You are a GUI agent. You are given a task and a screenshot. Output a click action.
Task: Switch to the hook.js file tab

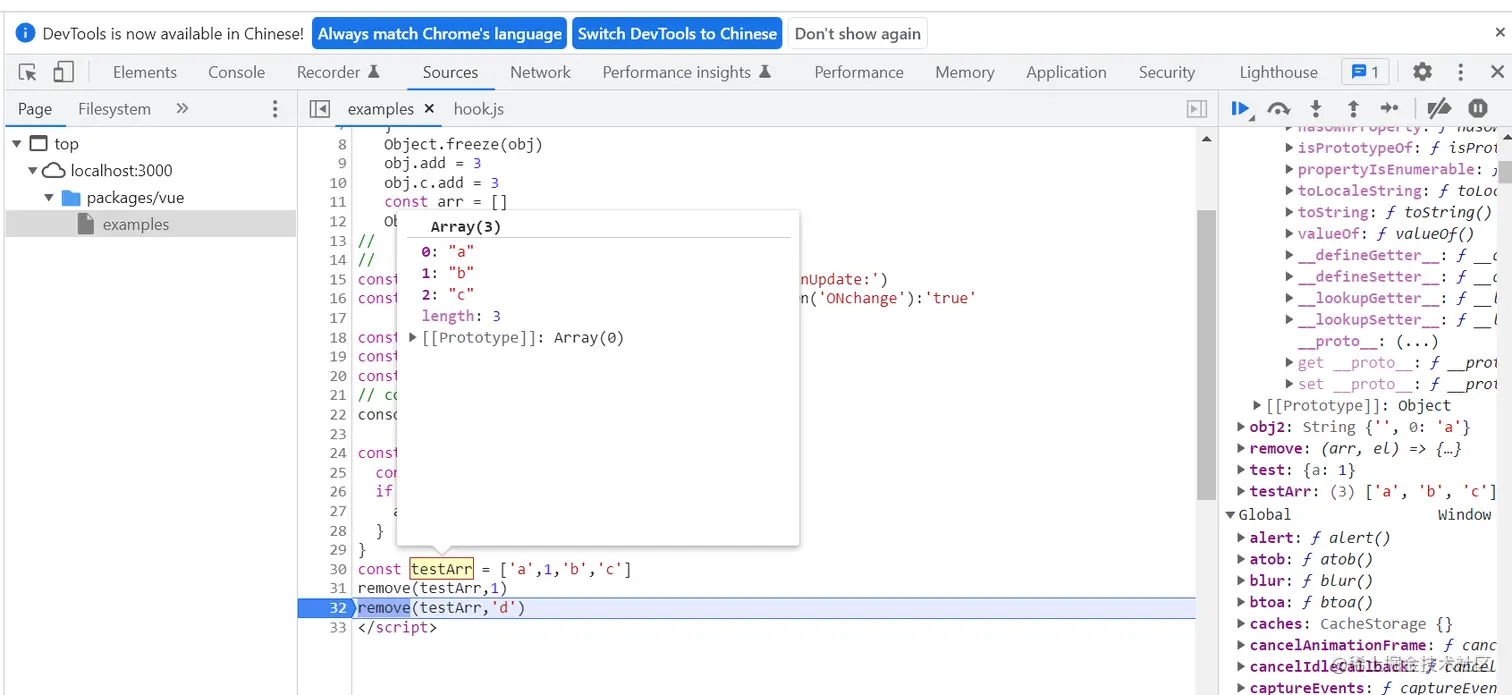(x=479, y=109)
